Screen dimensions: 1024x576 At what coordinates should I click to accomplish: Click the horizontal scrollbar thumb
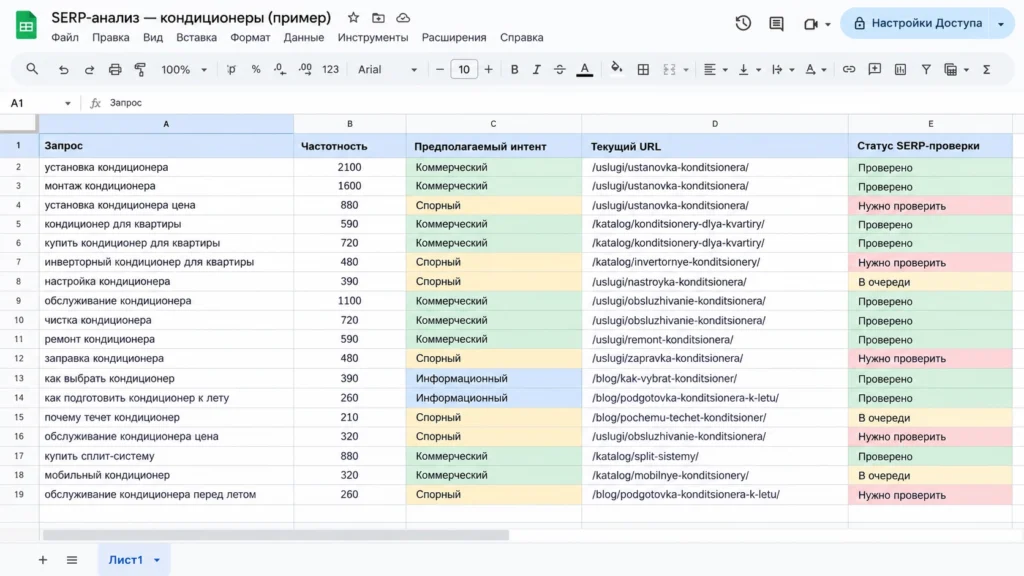[x=276, y=535]
